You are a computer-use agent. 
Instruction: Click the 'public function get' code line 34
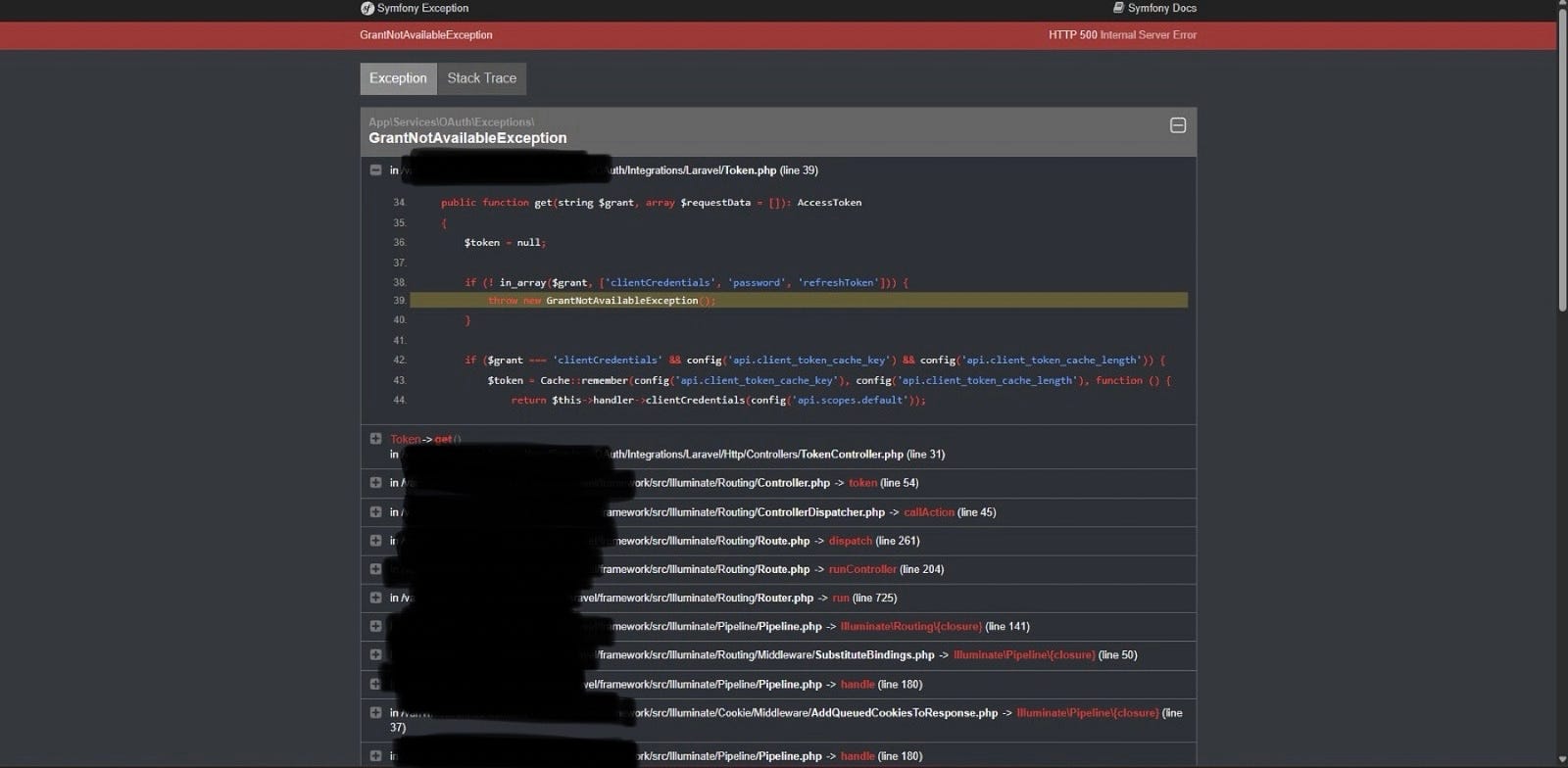pos(651,203)
